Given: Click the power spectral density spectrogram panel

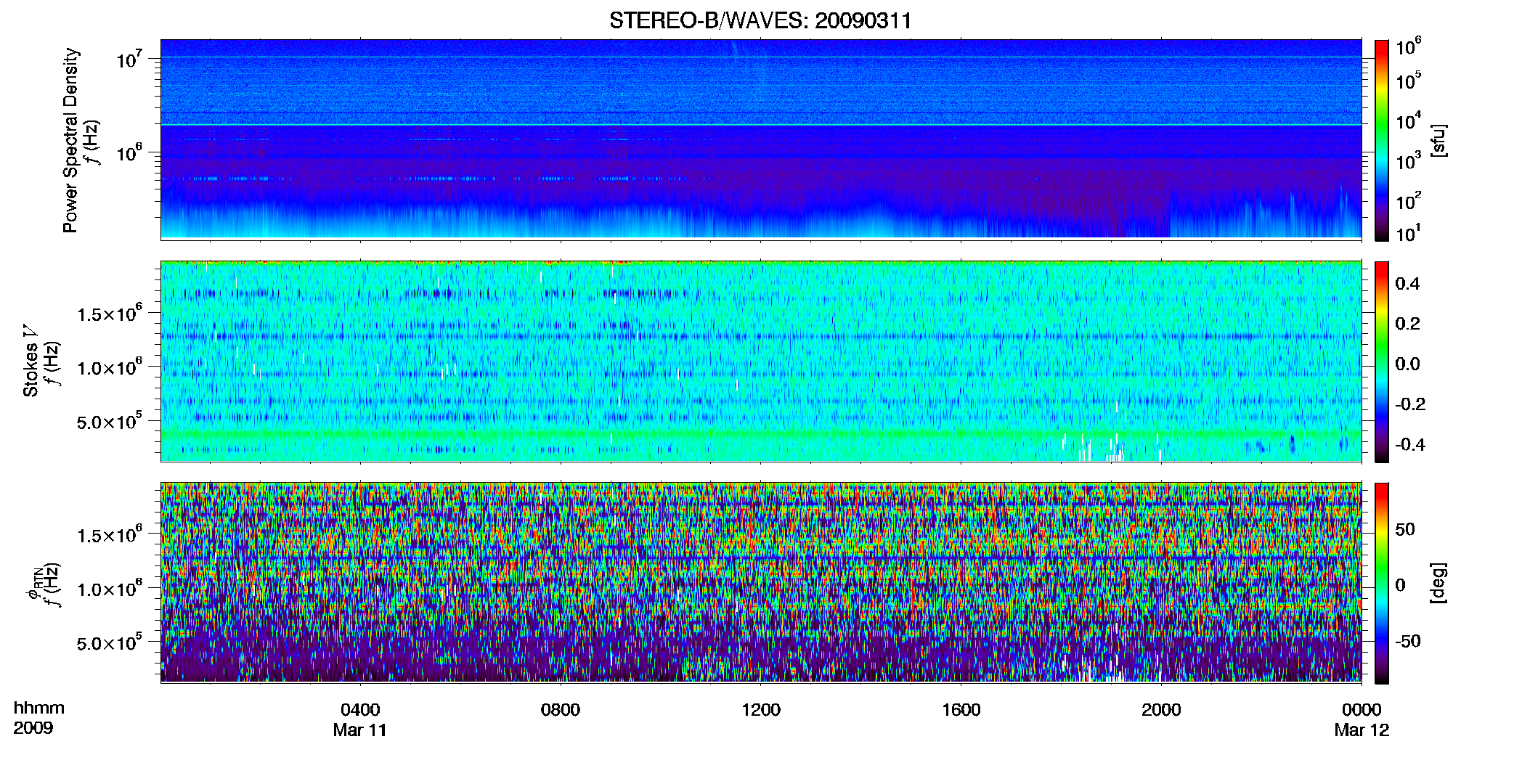Looking at the screenshot, I should (x=761, y=139).
